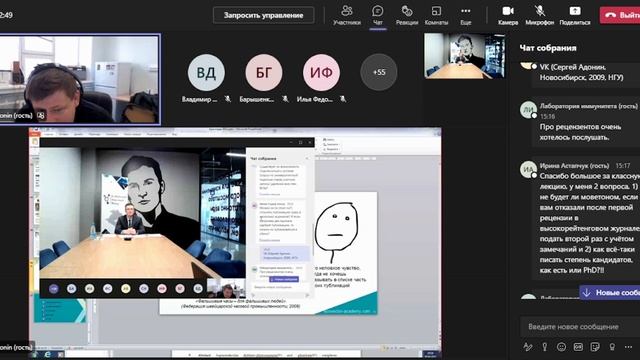Open the GIF picker in compose bar

tap(578, 347)
